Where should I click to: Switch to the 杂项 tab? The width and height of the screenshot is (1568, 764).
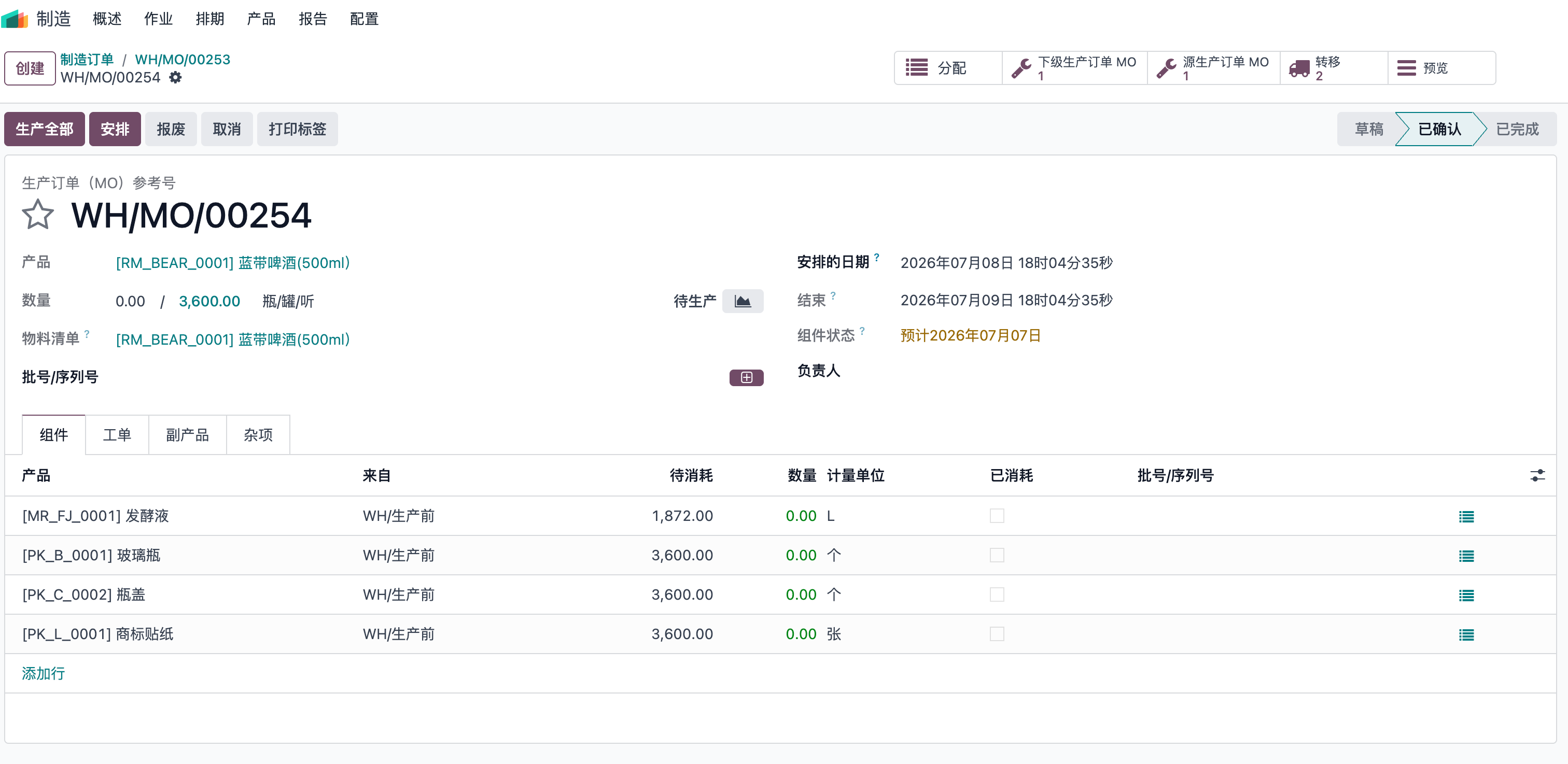(x=258, y=434)
